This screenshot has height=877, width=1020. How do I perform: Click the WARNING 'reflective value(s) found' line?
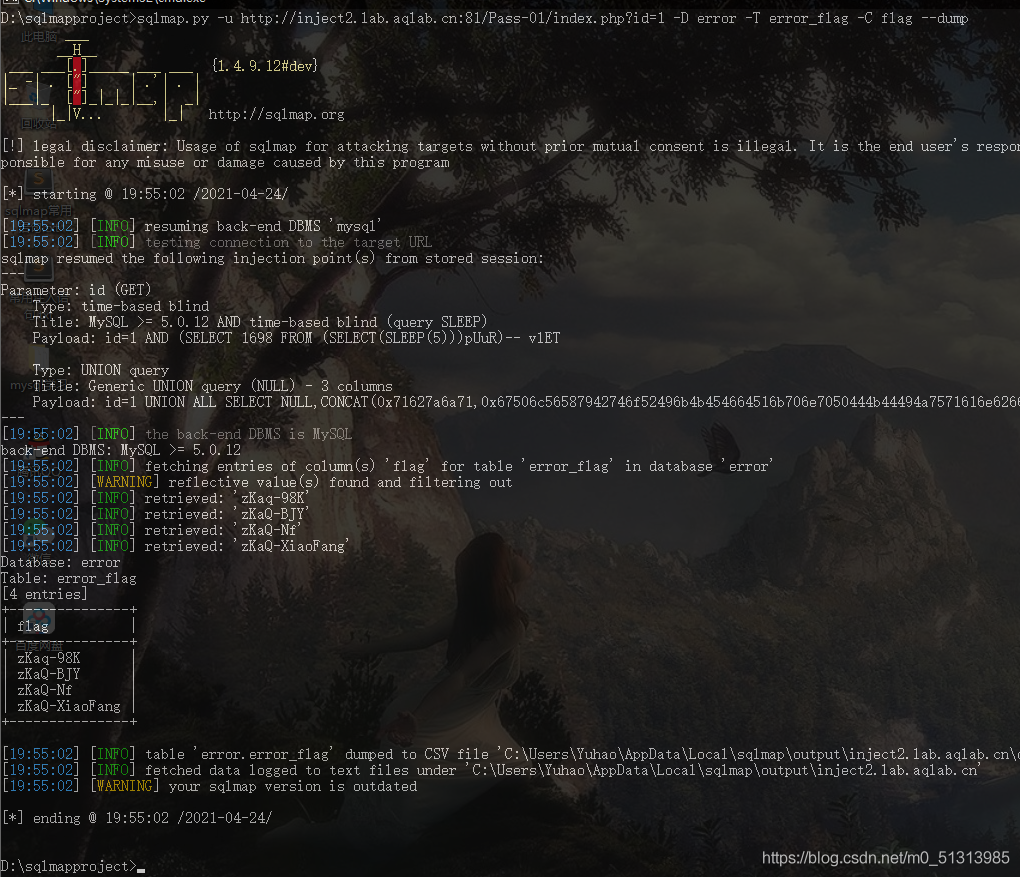258,482
